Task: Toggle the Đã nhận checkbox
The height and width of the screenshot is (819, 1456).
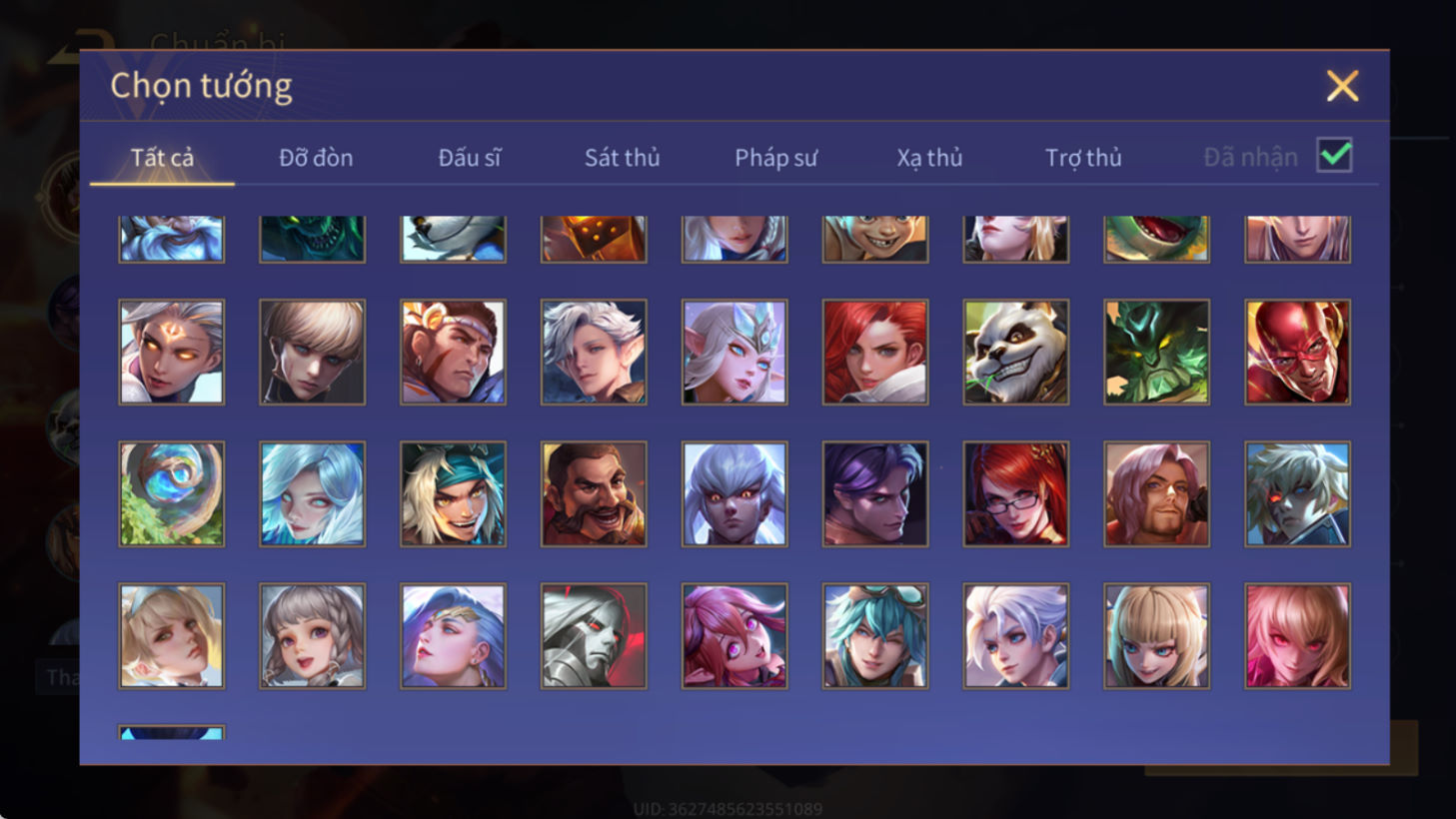Action: tap(1334, 156)
